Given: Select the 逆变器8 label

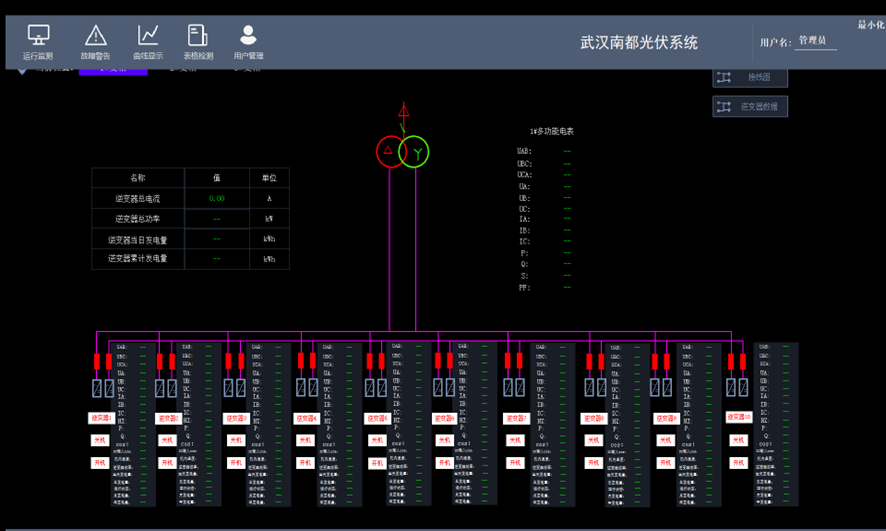Looking at the screenshot, I should (593, 419).
